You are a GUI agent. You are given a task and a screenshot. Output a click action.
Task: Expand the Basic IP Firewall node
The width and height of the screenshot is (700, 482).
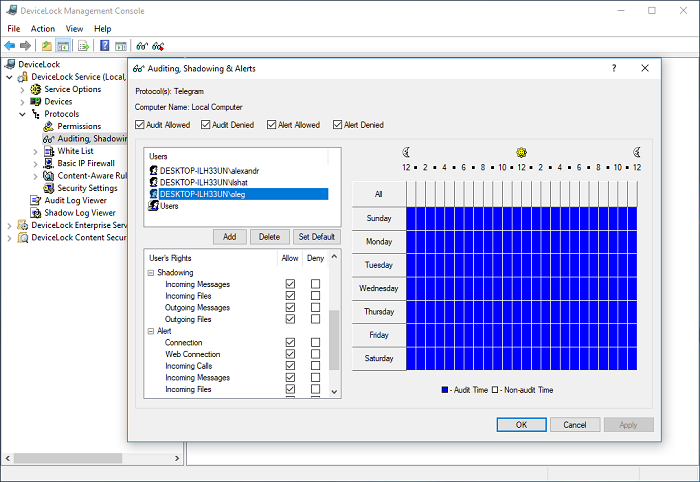point(35,164)
